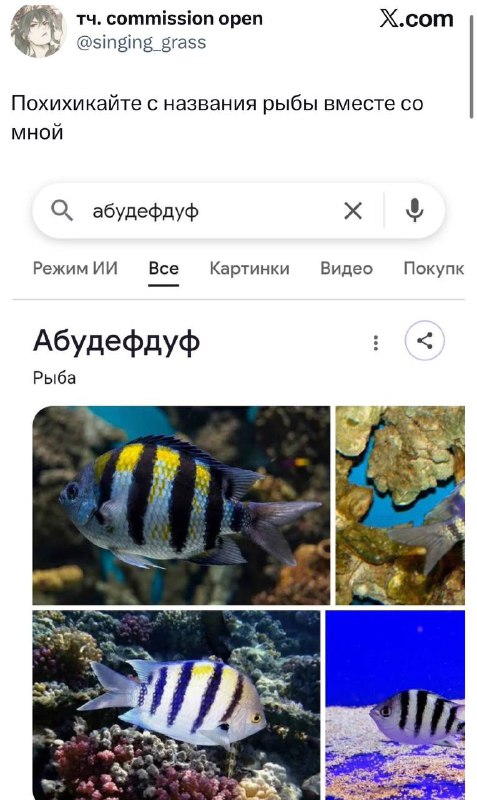Screen dimensions: 477x800
Task: Open the Абудефдуф panel title
Action: tap(116, 341)
